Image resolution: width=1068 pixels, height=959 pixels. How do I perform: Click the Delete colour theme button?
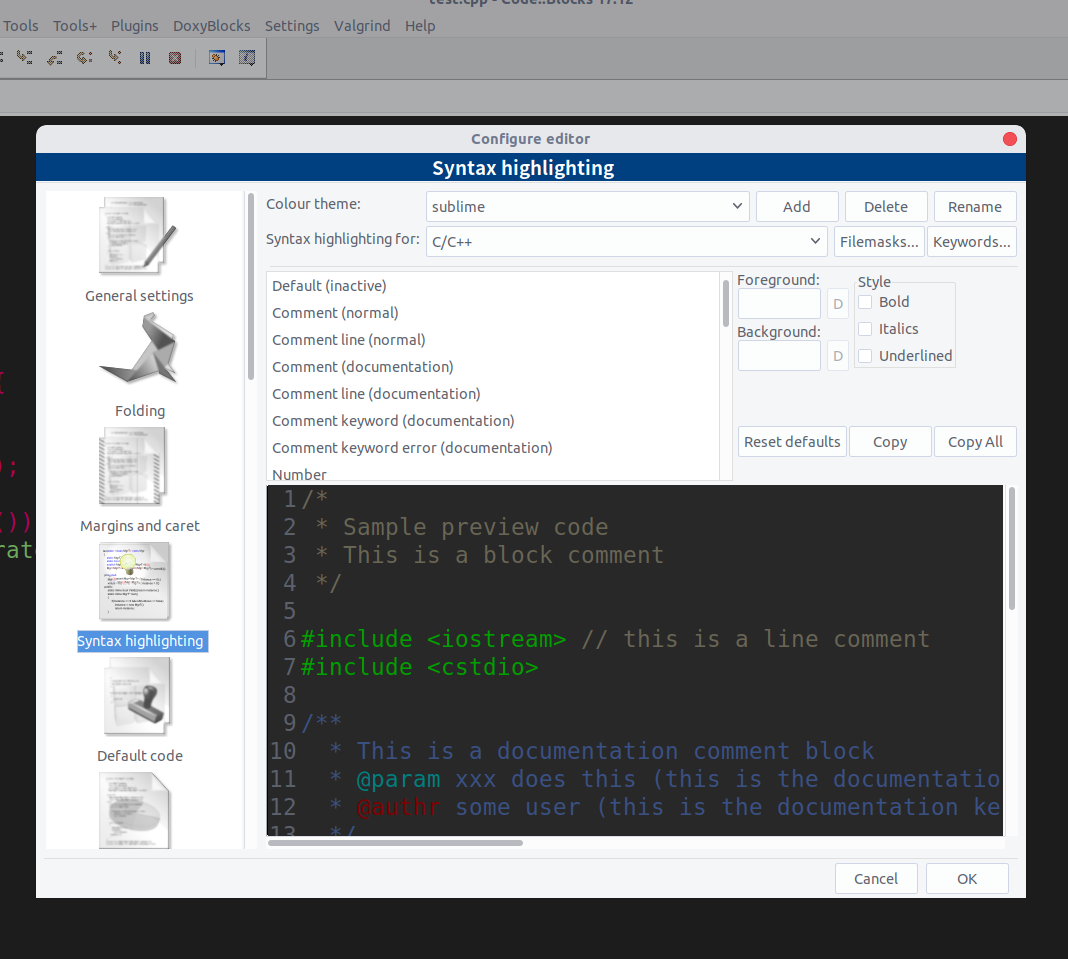pos(886,206)
